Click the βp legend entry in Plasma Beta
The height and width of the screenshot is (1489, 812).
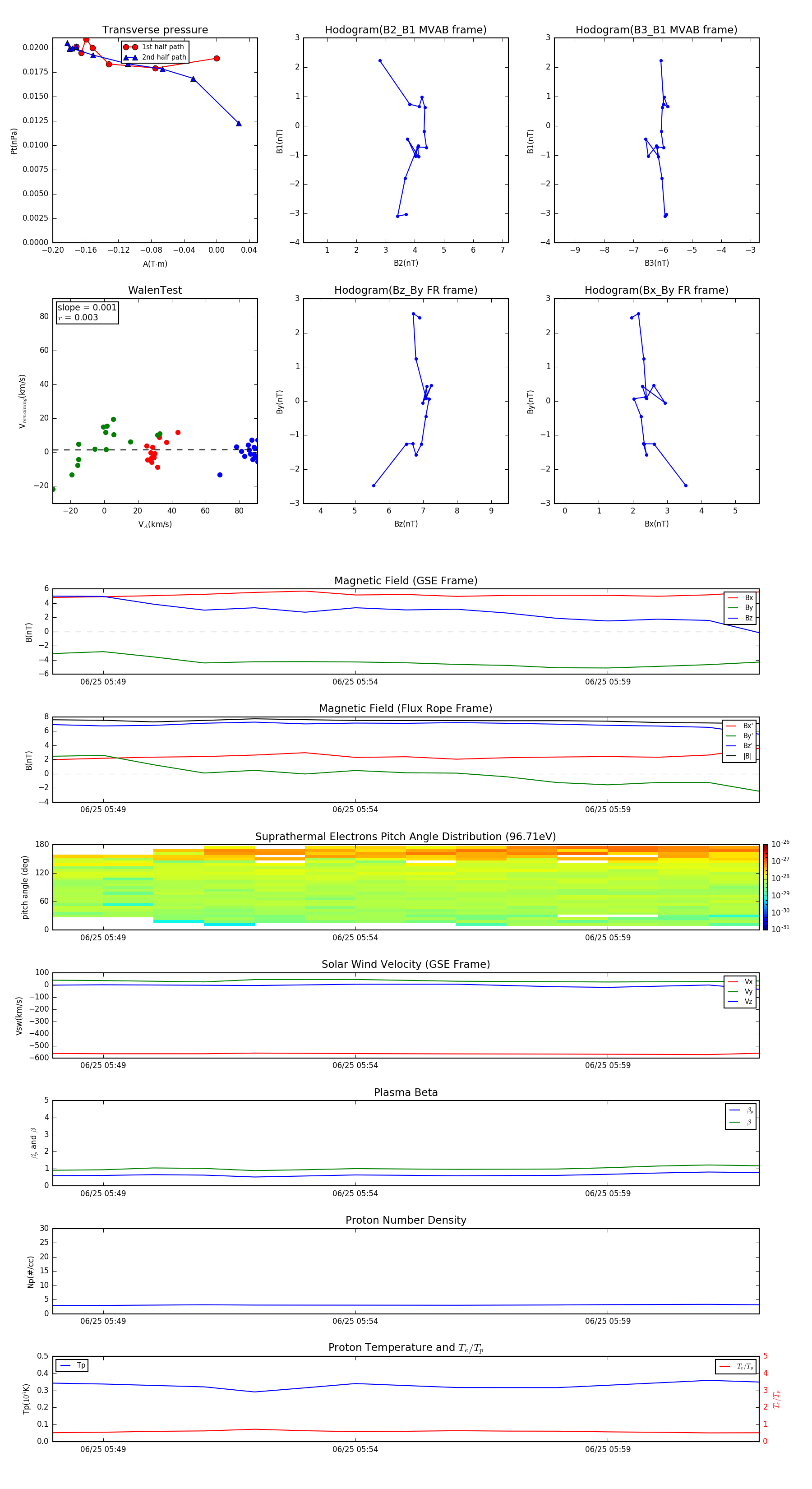[741, 1110]
